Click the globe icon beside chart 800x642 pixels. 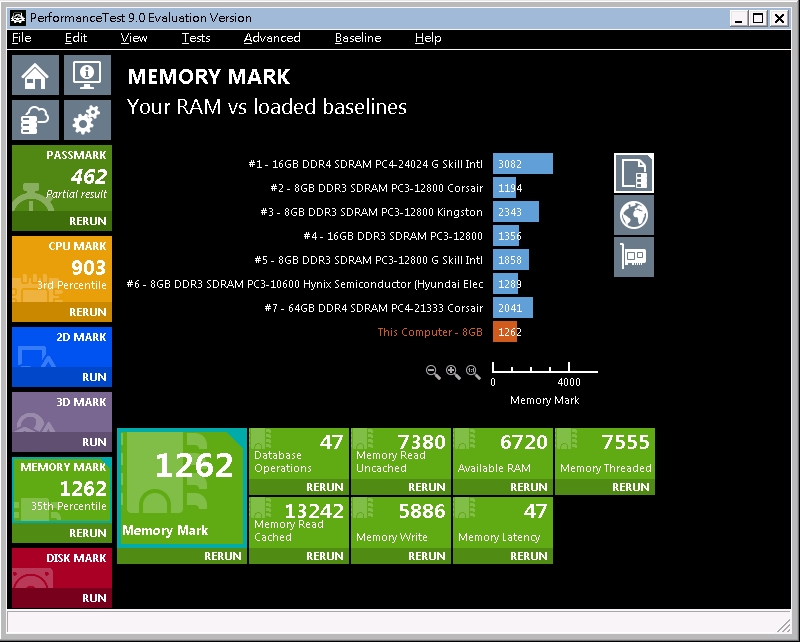coord(634,215)
